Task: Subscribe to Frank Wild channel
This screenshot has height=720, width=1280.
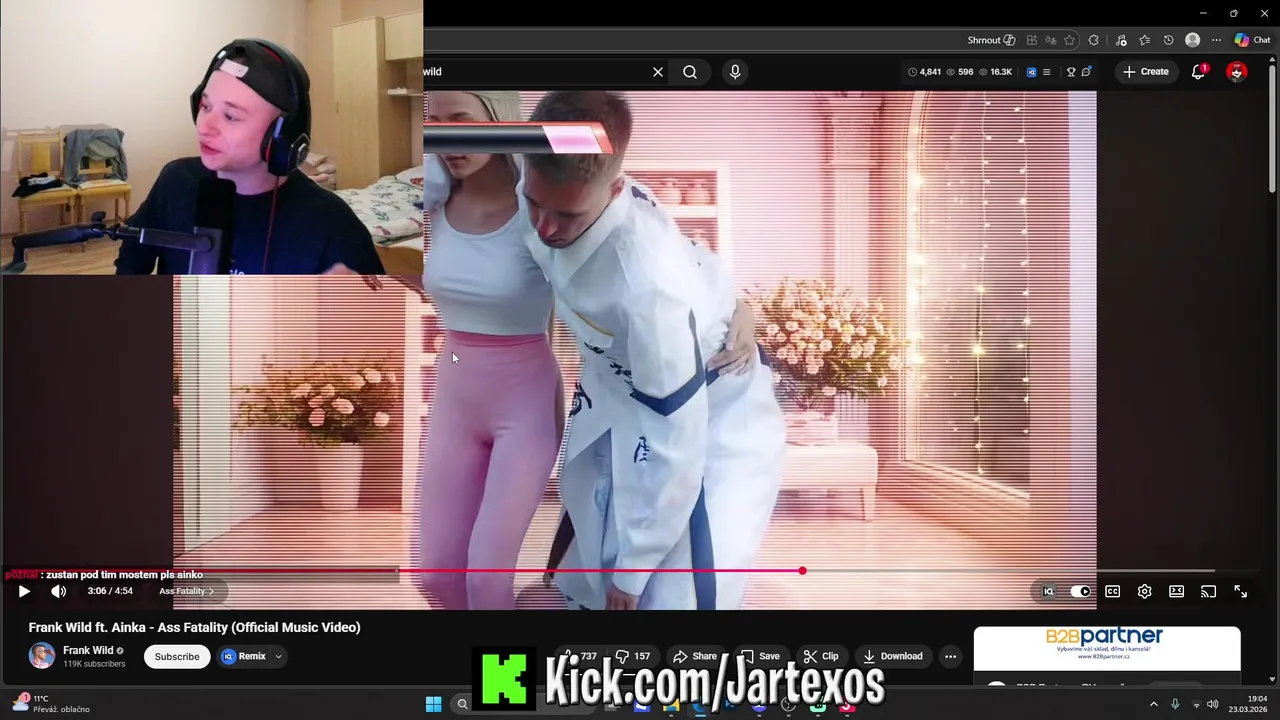Action: click(177, 656)
